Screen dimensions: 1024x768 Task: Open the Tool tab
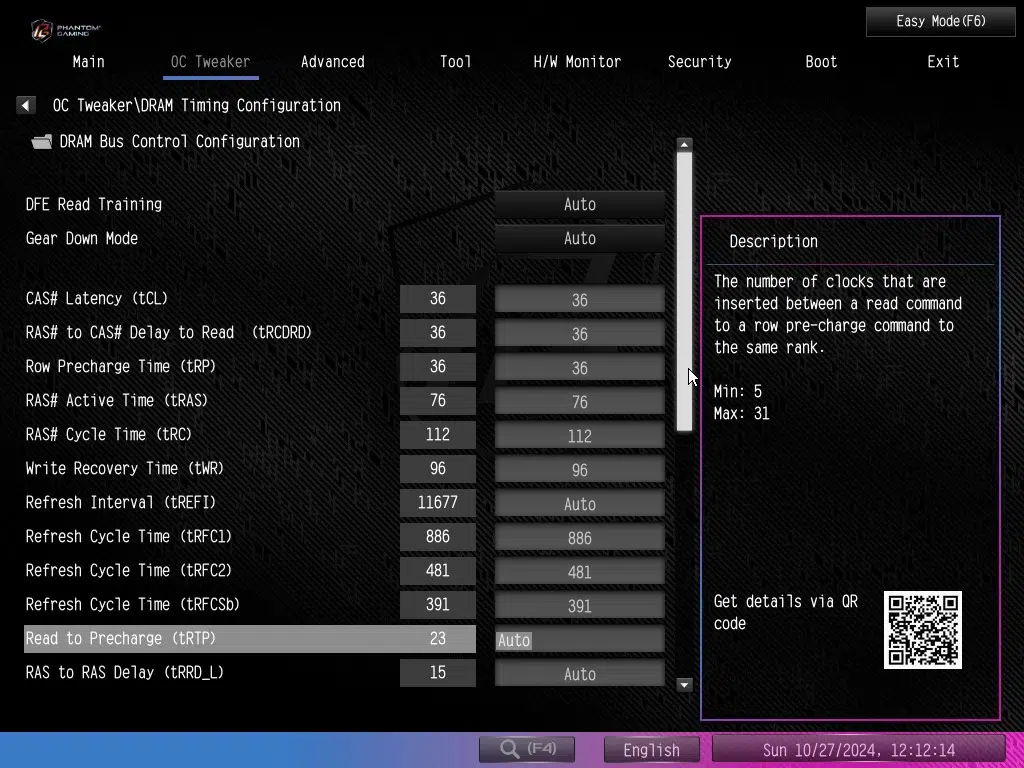455,62
